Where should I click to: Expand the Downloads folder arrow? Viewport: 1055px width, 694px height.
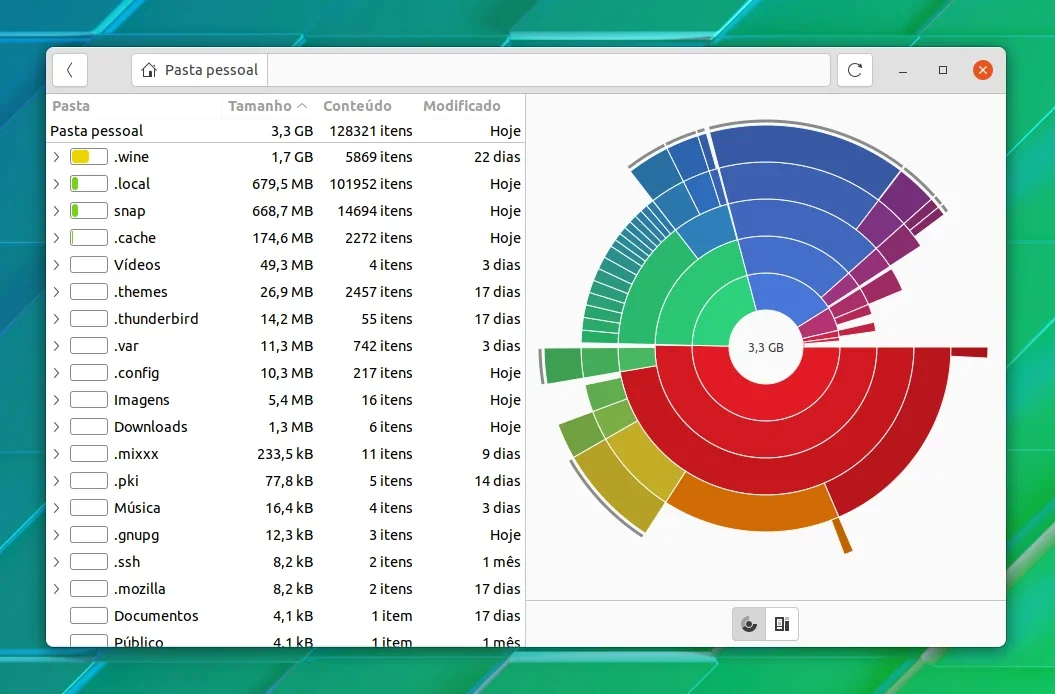tap(57, 427)
